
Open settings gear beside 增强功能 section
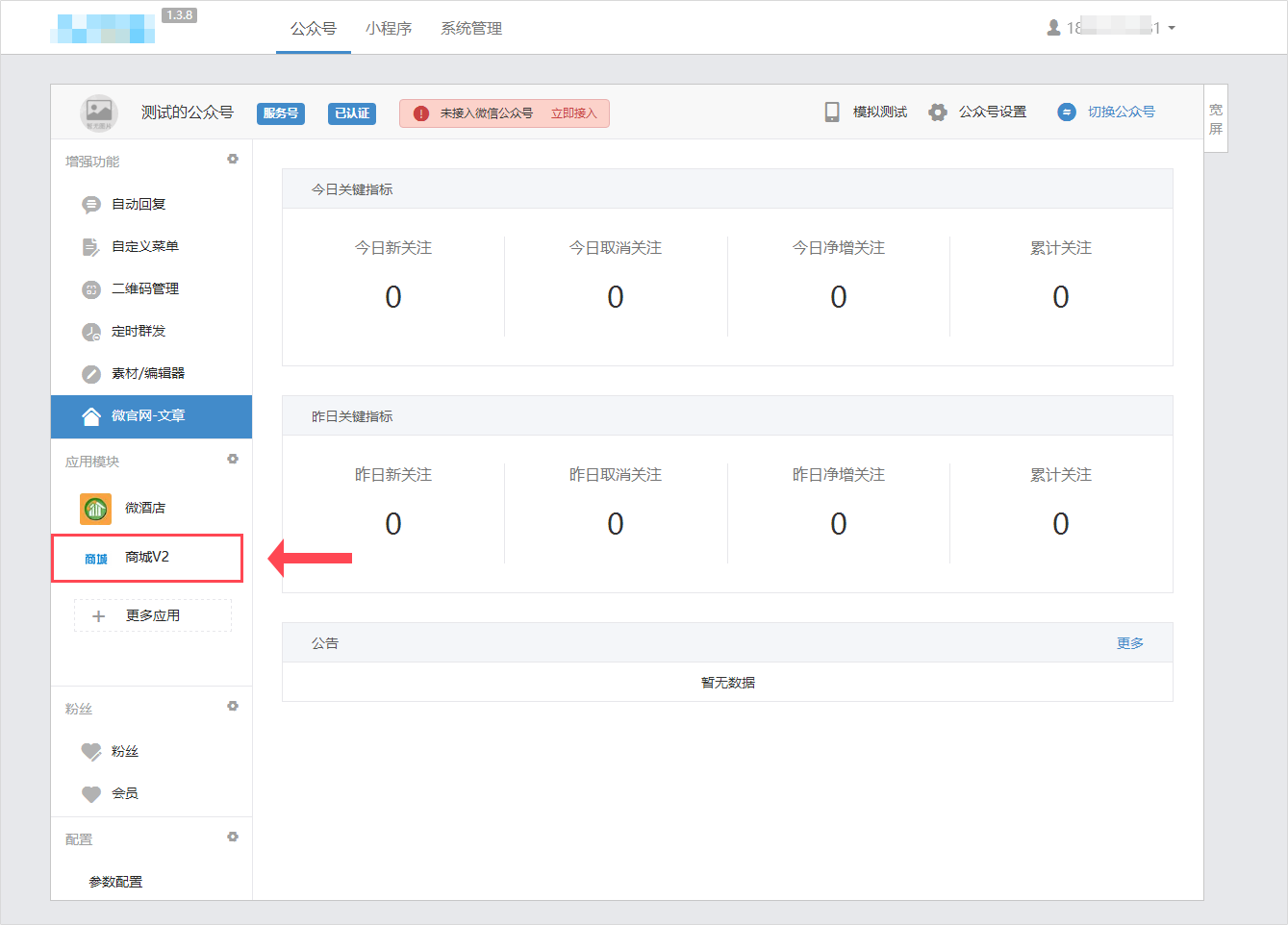coord(233,160)
